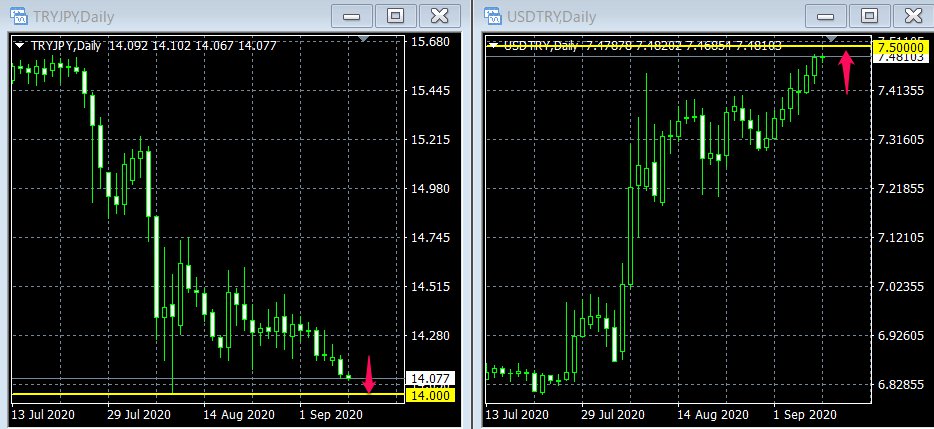Click the 15.215 price axis value

coord(431,139)
